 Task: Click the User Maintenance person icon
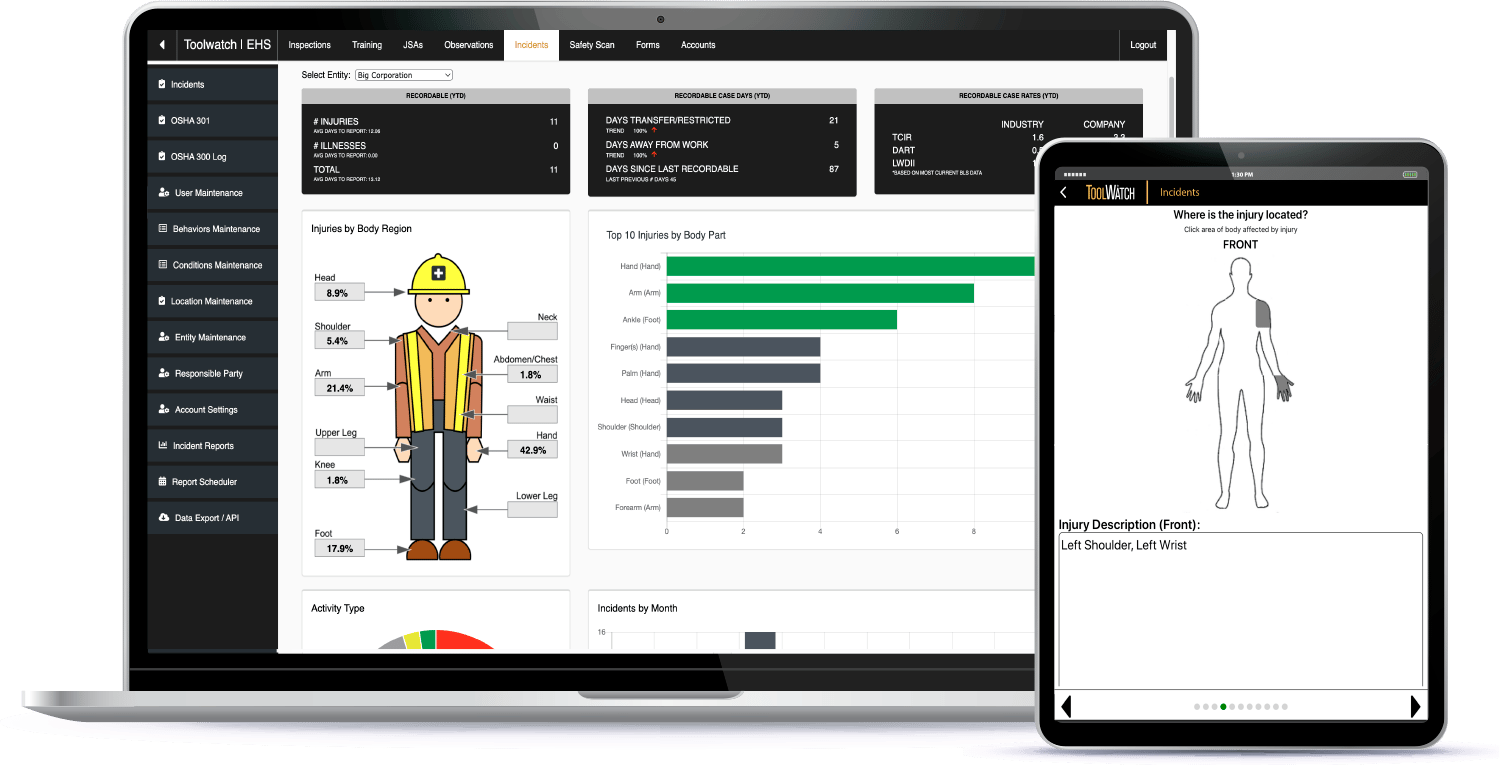(164, 193)
